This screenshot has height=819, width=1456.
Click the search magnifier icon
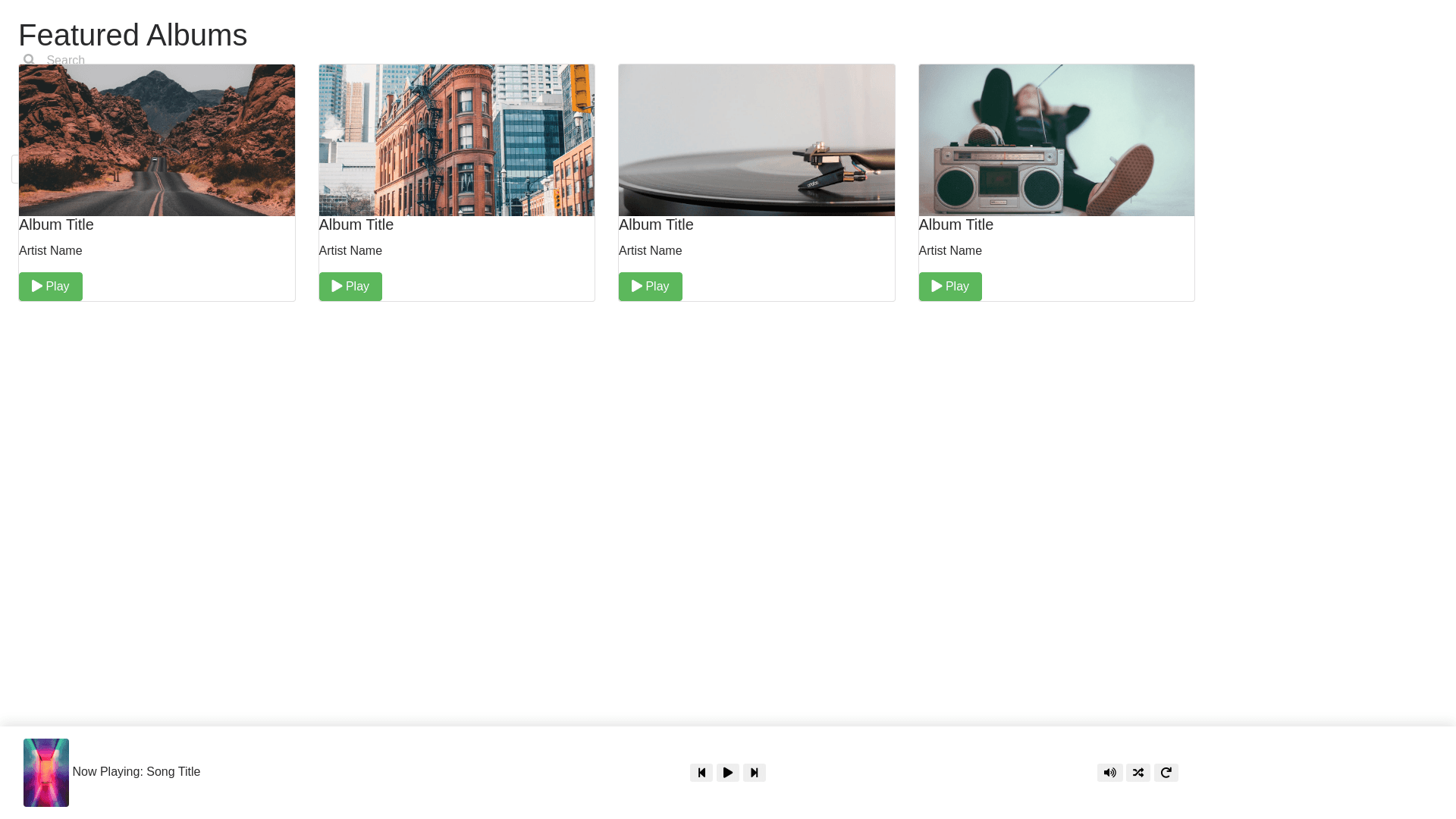[x=29, y=59]
